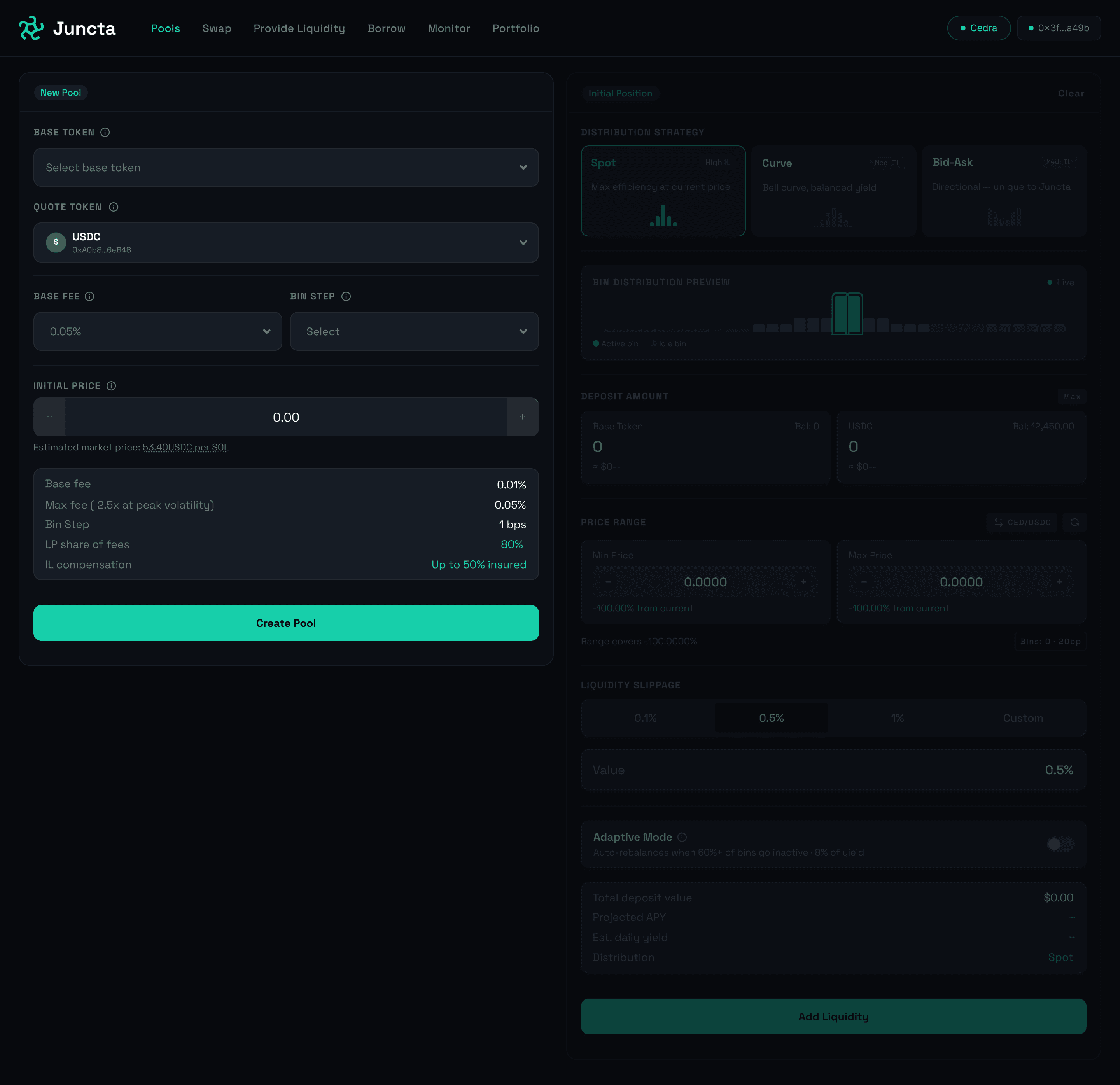1120x1085 pixels.
Task: Open the Bin Step Select dropdown
Action: (414, 331)
